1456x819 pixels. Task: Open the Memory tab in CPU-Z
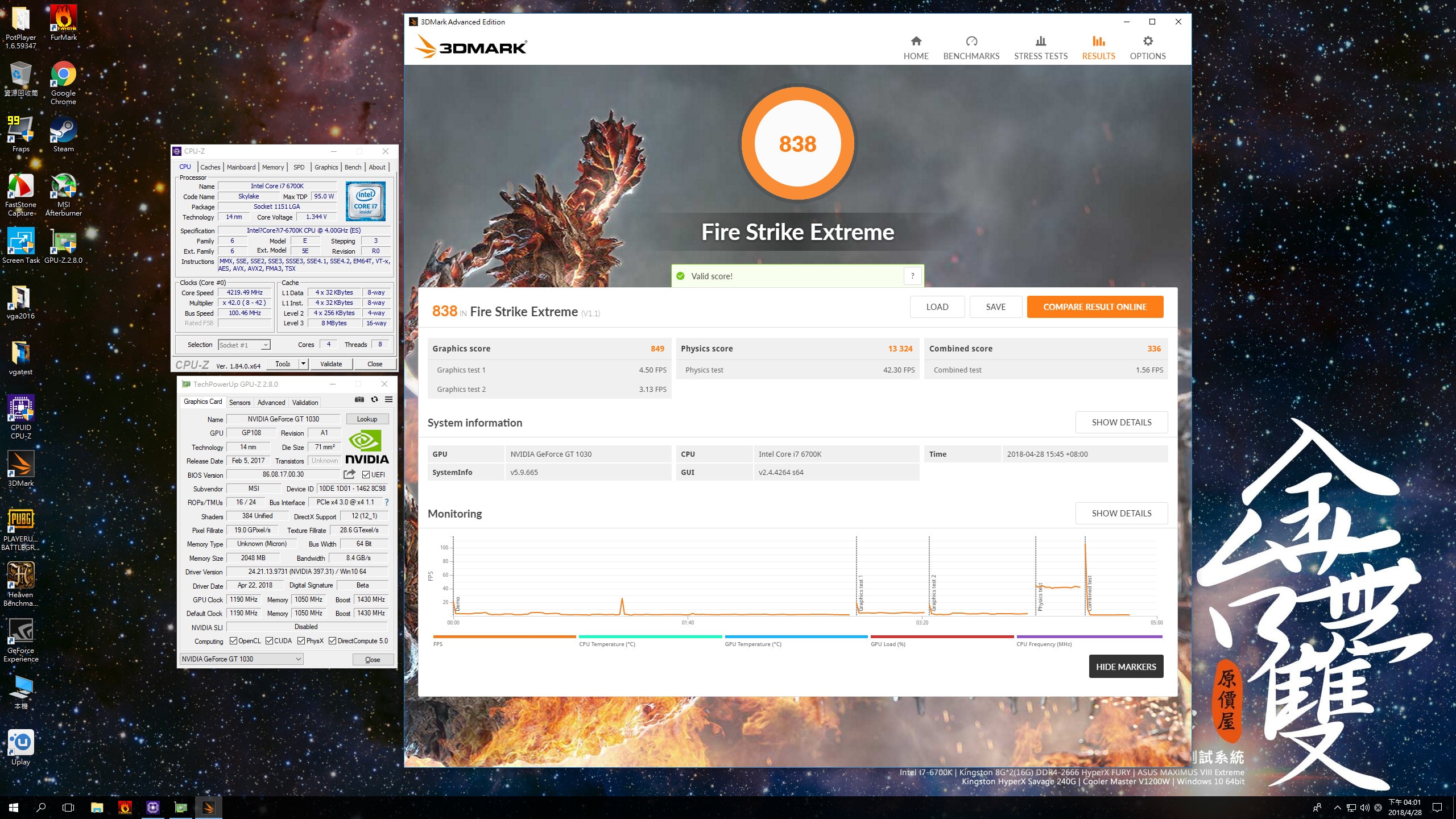273,167
